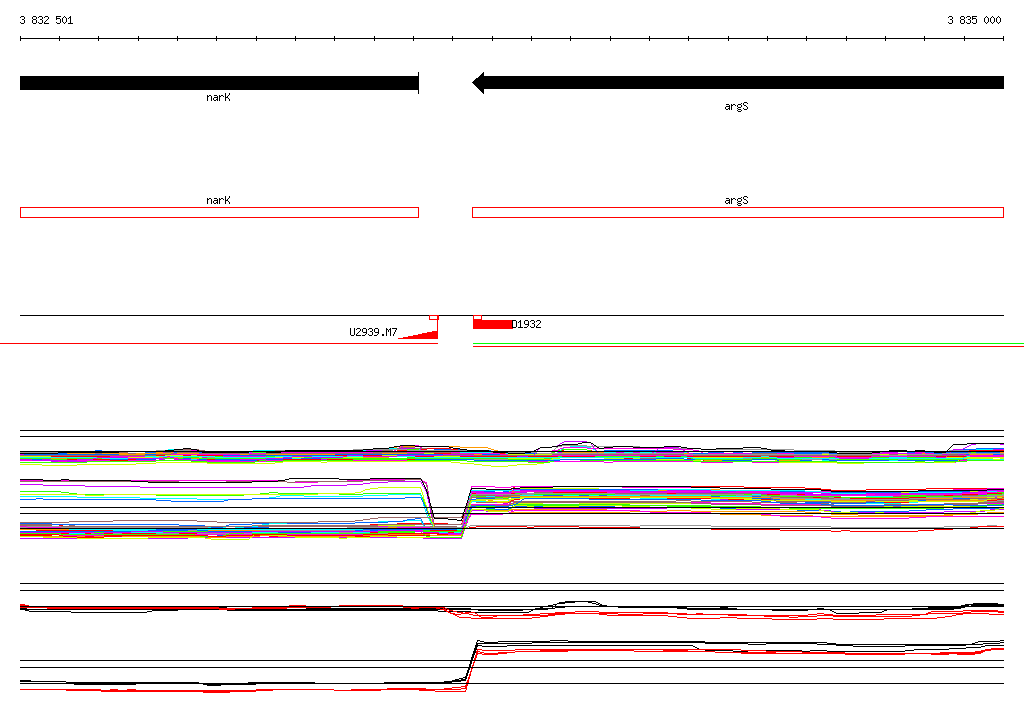Click the small red square above the wedge
1024x714 pixels.
pos(434,317)
